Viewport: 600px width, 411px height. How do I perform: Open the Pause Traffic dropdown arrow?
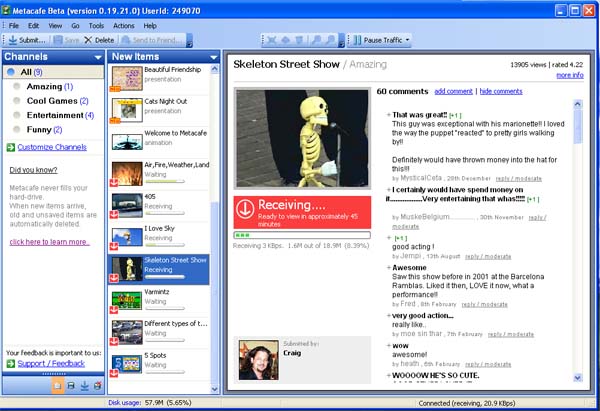click(407, 40)
